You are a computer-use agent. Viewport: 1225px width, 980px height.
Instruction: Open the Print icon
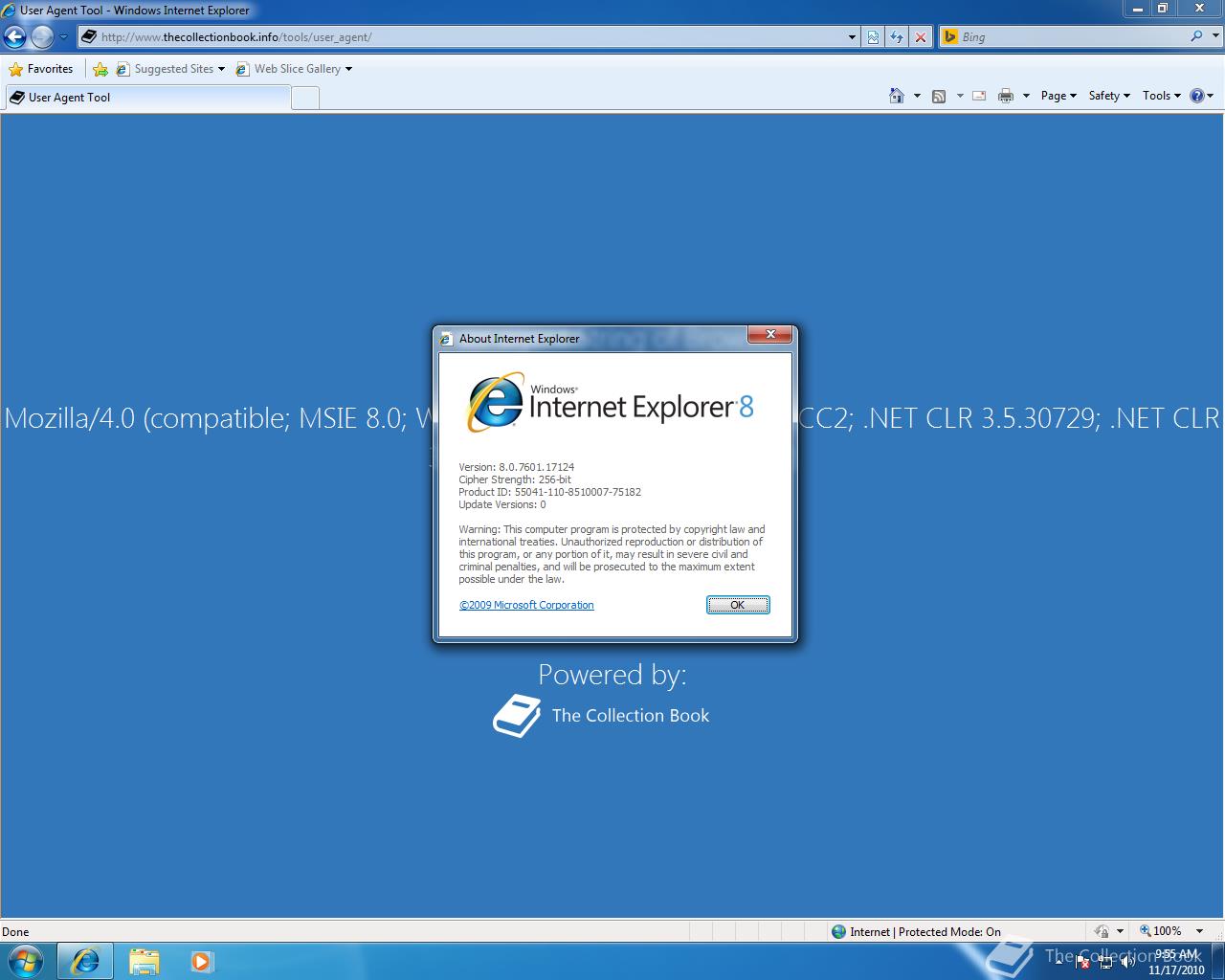coord(1005,96)
